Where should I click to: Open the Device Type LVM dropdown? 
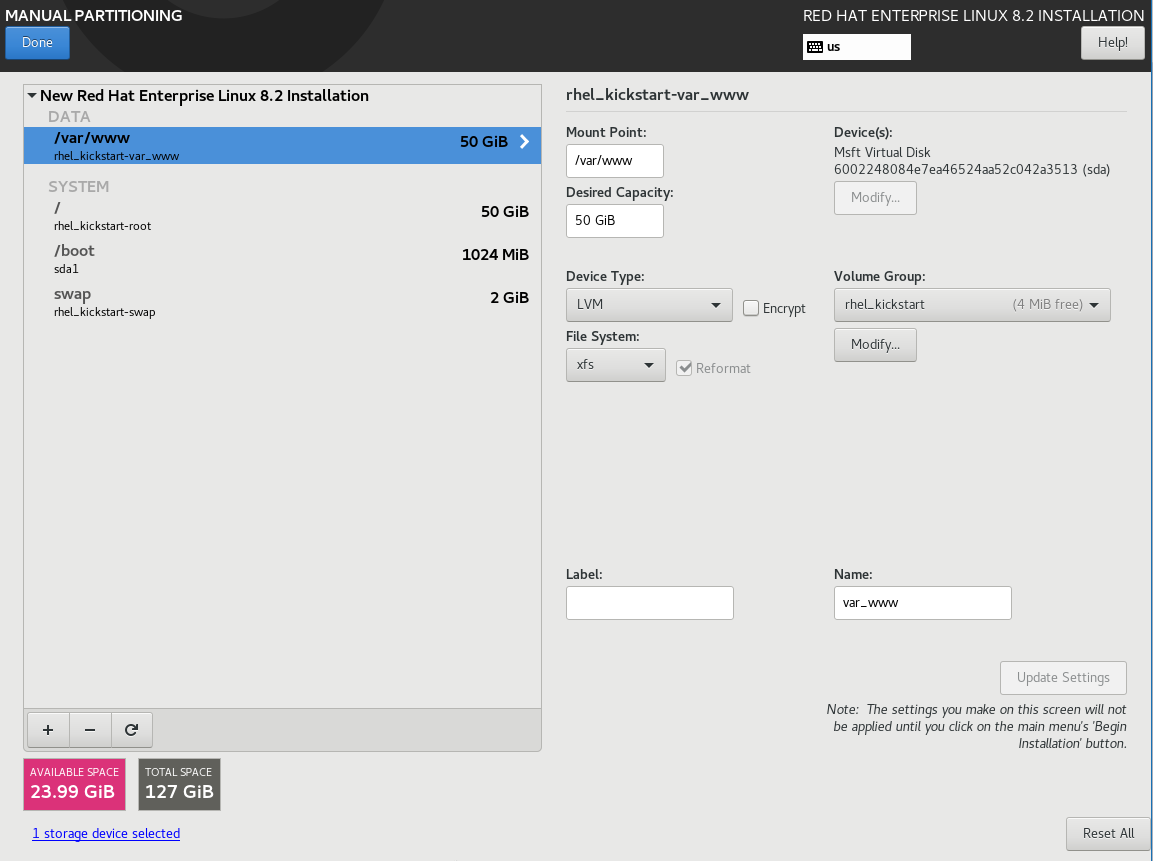coord(649,304)
